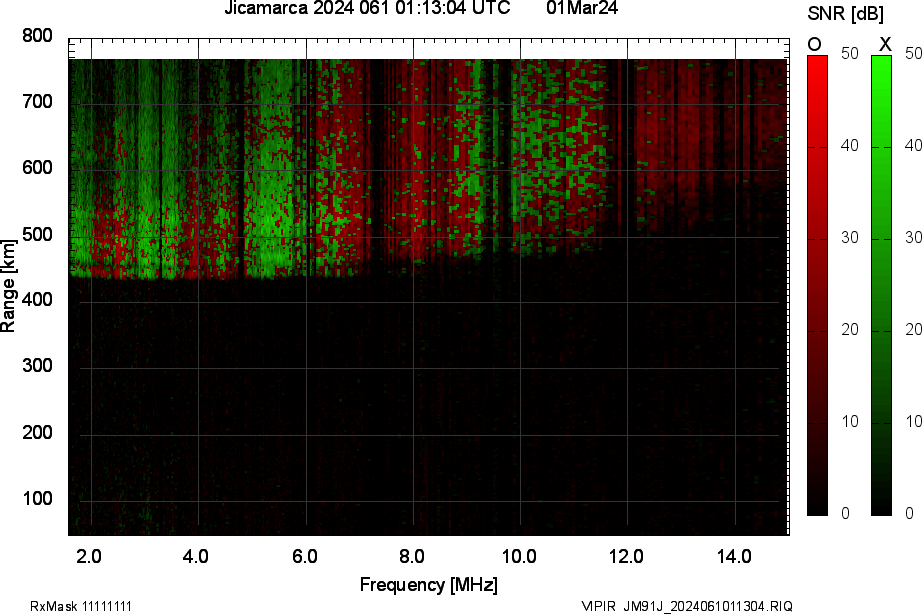Select the "RxMask 11111111" text
This screenshot has width=922, height=614.
(82, 606)
